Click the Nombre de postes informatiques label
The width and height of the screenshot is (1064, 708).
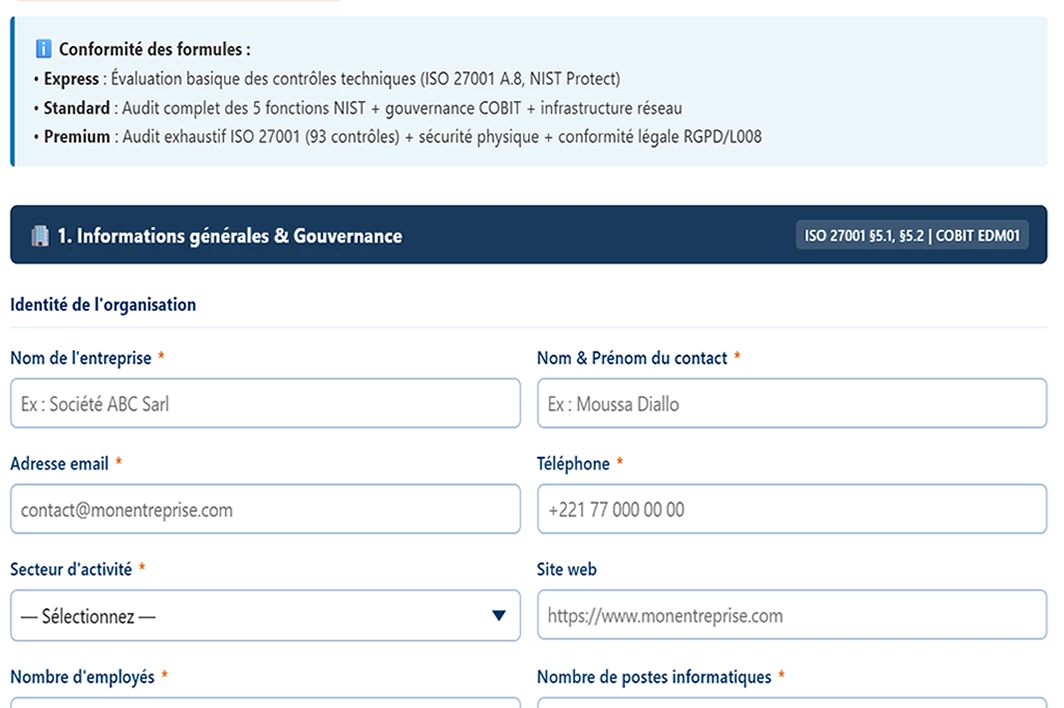(654, 677)
